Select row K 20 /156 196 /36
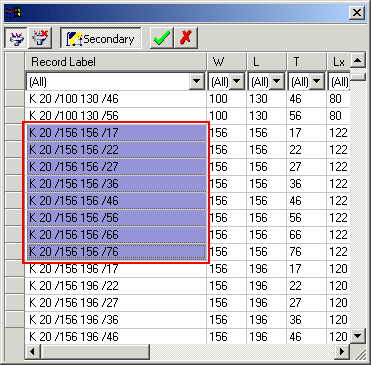Image resolution: width=371 pixels, height=365 pixels. coord(115,320)
